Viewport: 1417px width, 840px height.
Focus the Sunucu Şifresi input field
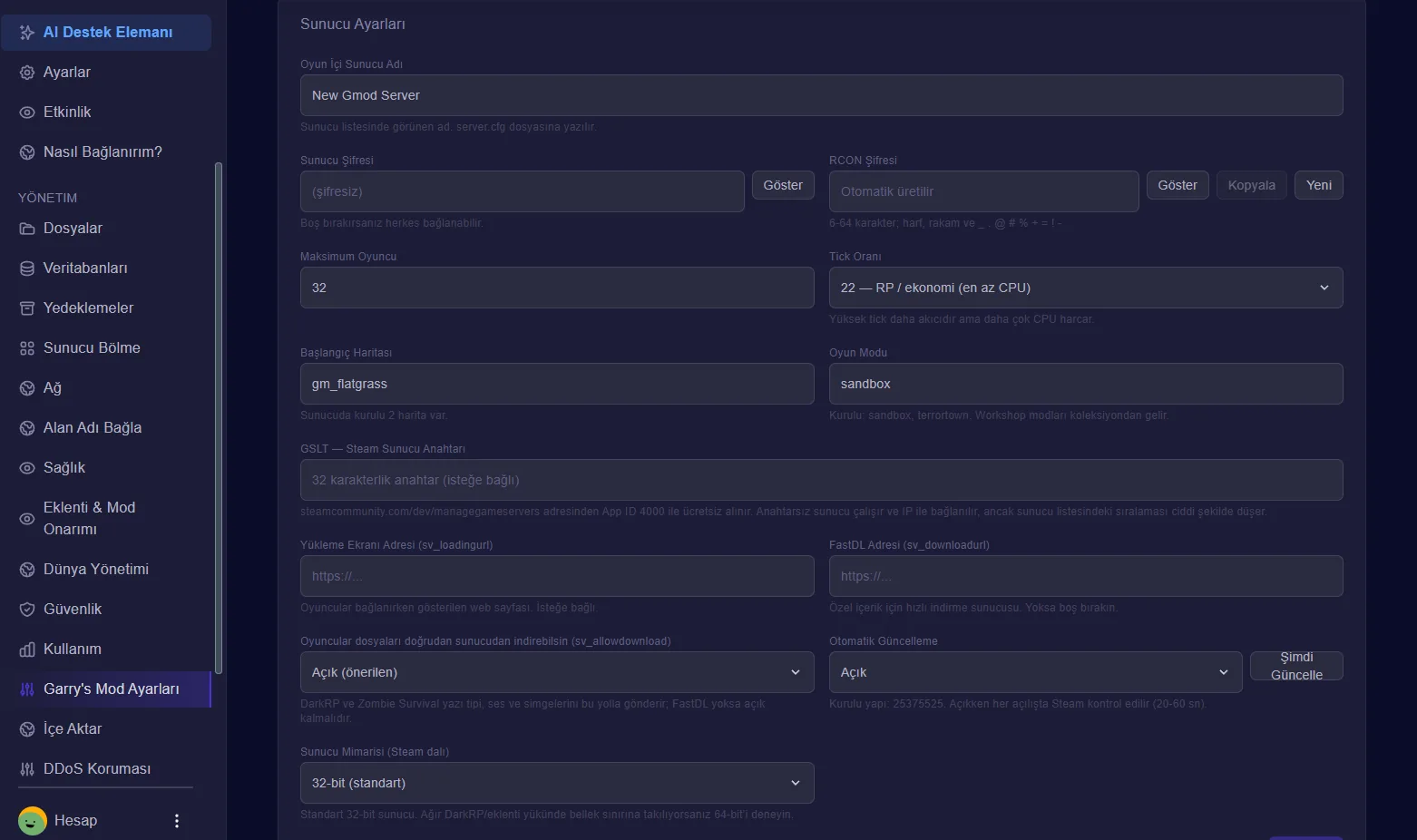(523, 191)
